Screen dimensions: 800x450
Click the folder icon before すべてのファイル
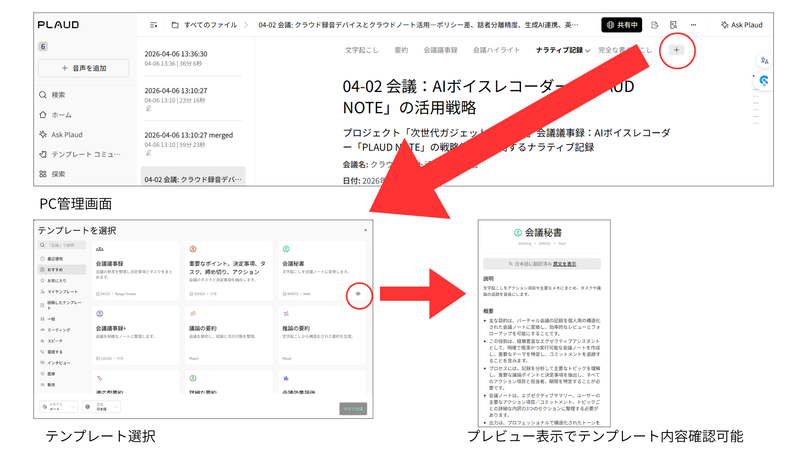(x=175, y=24)
